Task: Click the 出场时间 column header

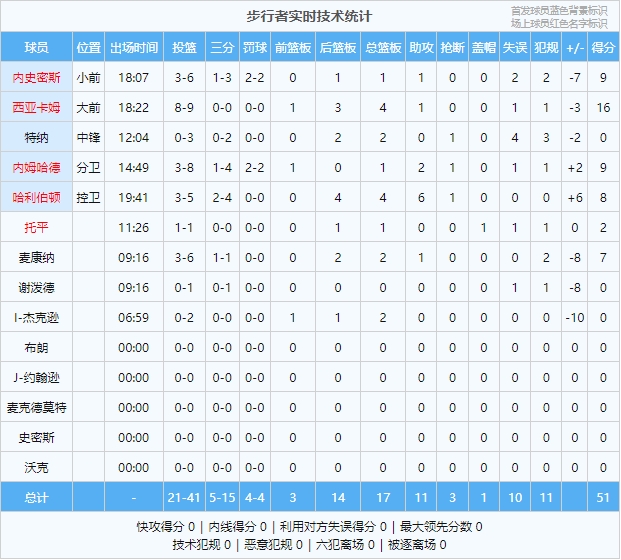Action: 133,47
